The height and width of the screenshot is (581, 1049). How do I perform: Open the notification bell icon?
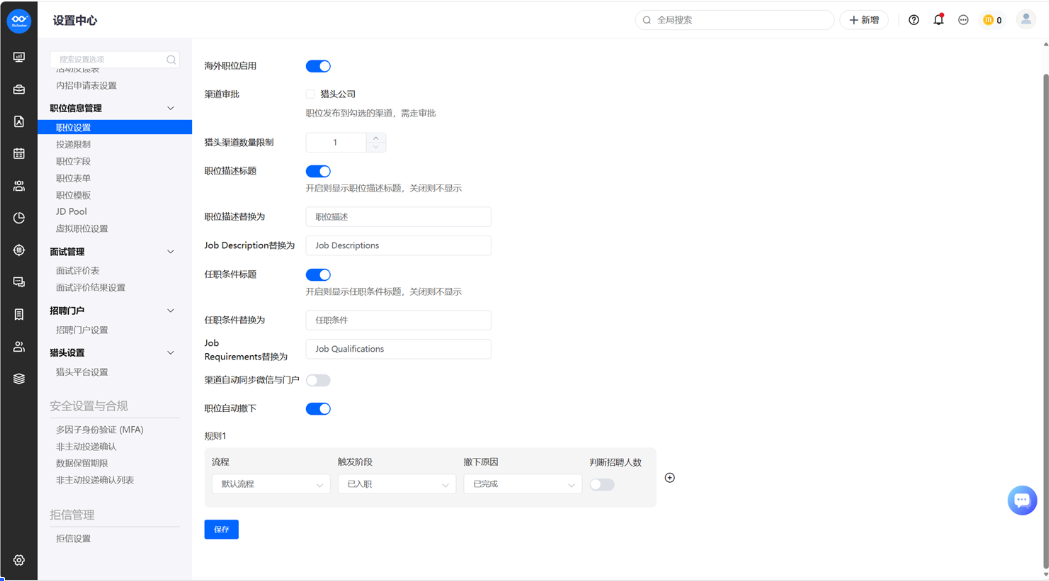(939, 19)
